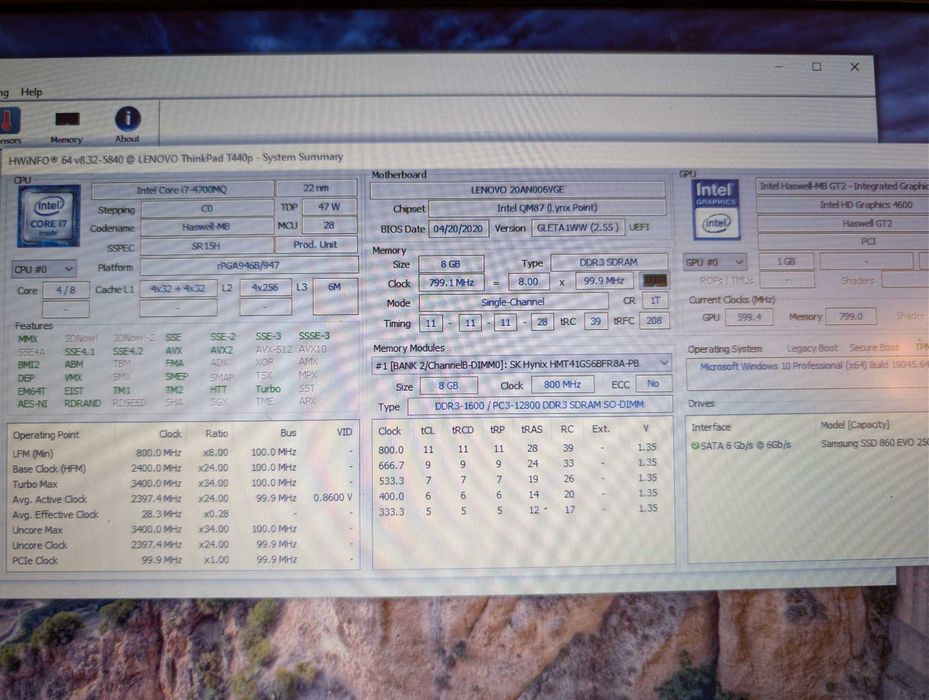Click the 799.1 MHz memory clock field
The width and height of the screenshot is (929, 700).
pyautogui.click(x=451, y=283)
